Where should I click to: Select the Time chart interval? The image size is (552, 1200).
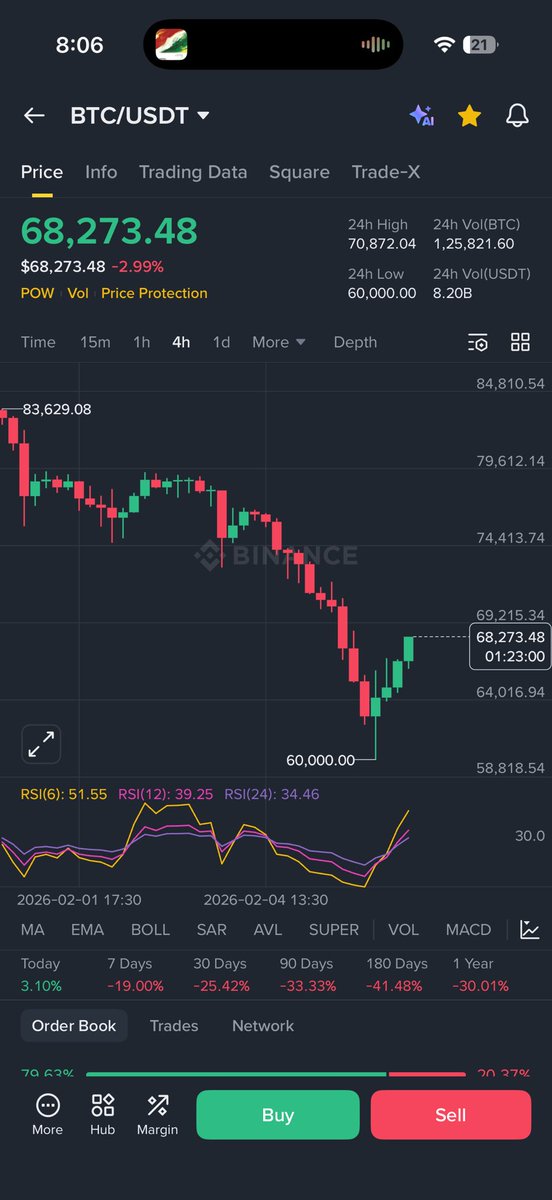(38, 342)
